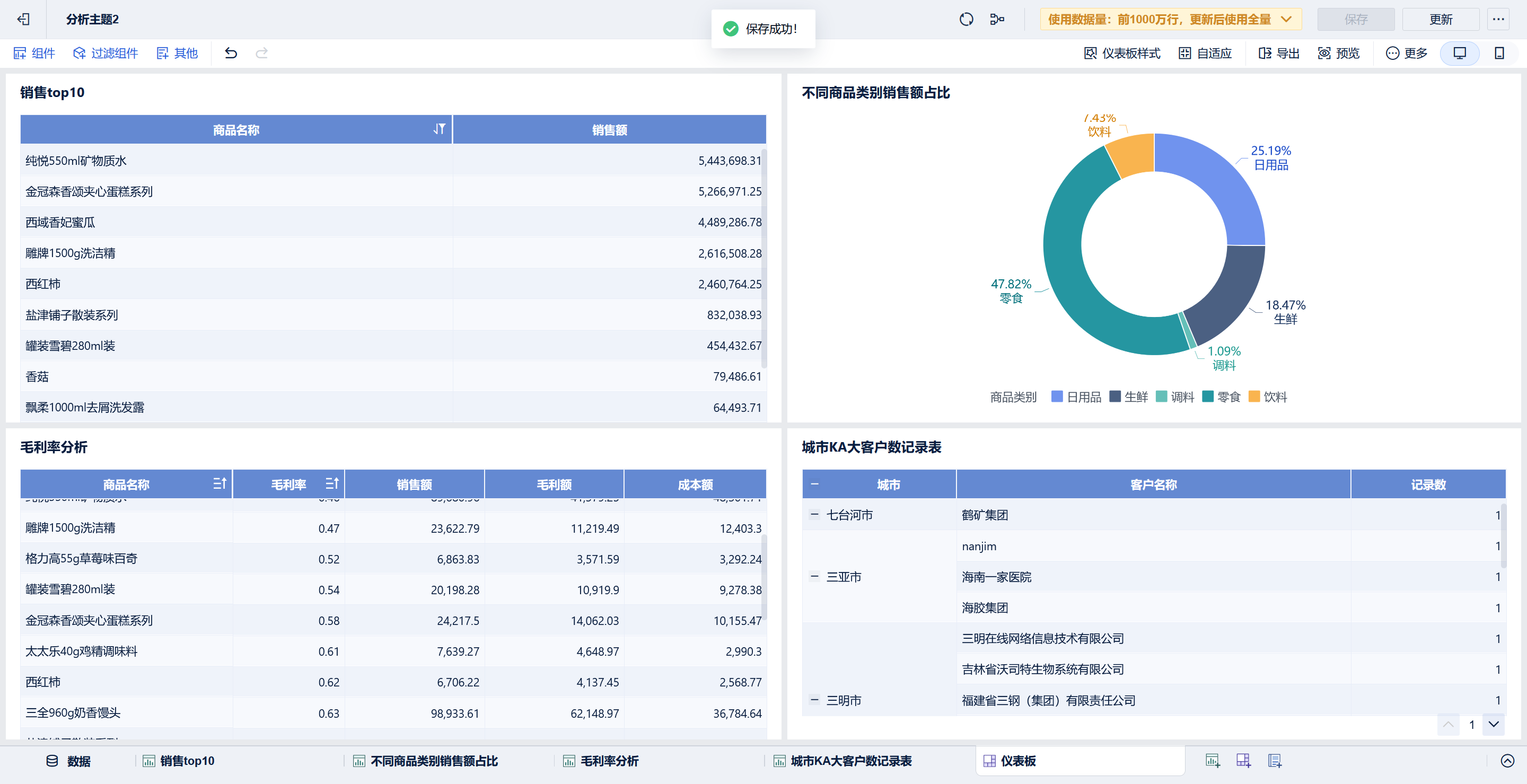
Task: Click the Preview (预览) icon
Action: pos(1324,54)
